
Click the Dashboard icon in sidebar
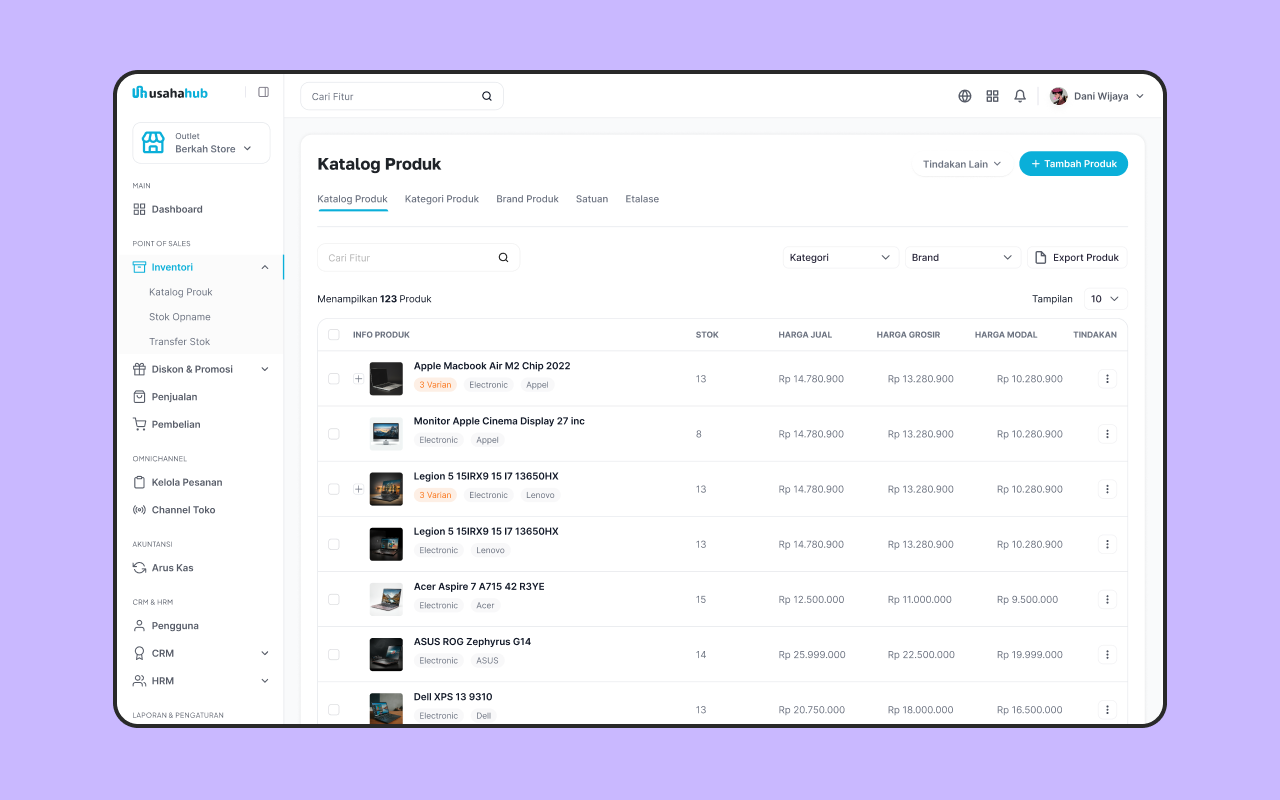coord(139,209)
